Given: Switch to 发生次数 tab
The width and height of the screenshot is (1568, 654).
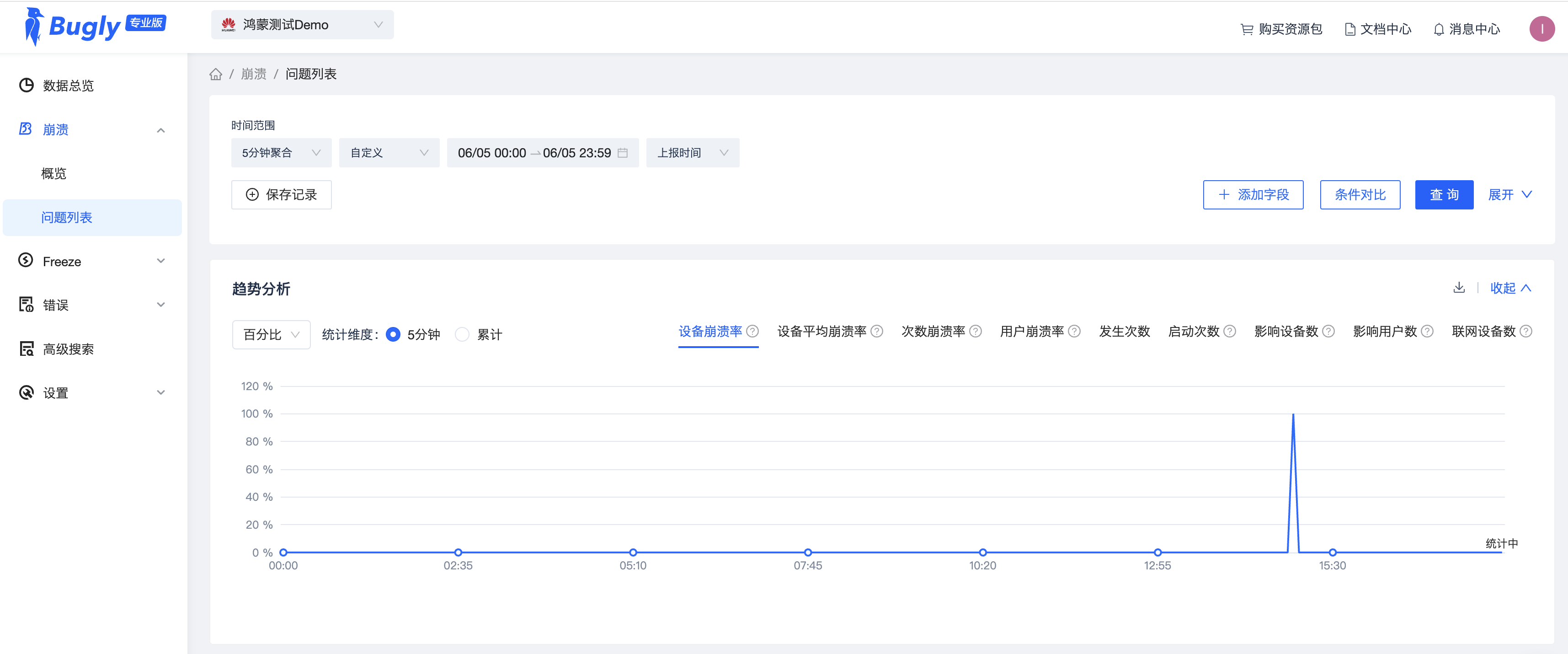Looking at the screenshot, I should point(1124,331).
